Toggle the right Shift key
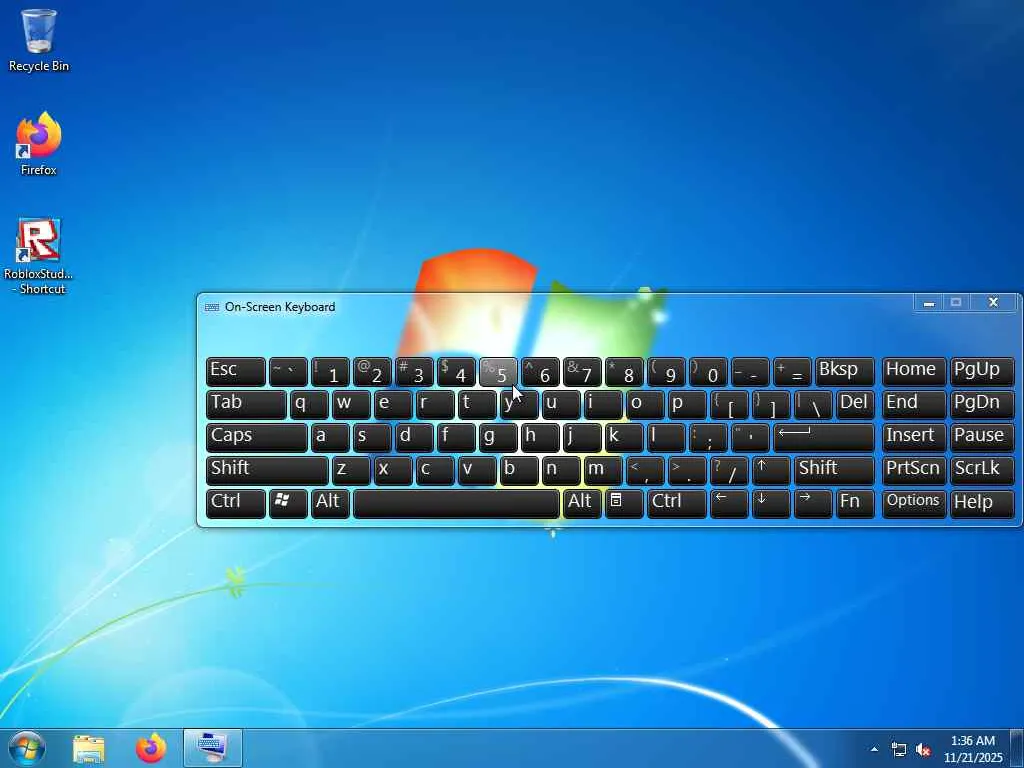Image resolution: width=1024 pixels, height=768 pixels. 834,470
